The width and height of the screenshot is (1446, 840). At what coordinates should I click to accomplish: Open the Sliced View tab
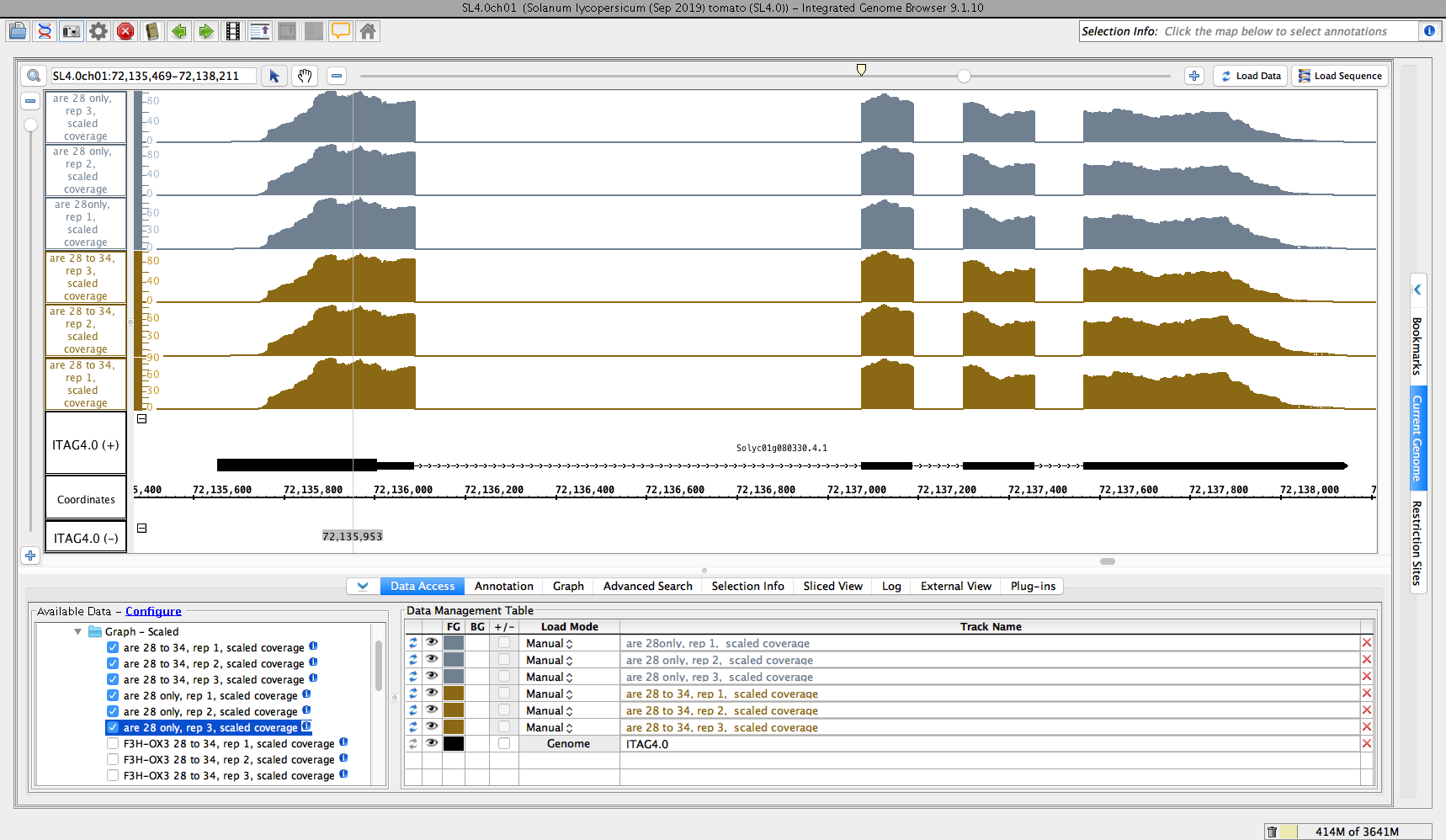[x=832, y=587]
